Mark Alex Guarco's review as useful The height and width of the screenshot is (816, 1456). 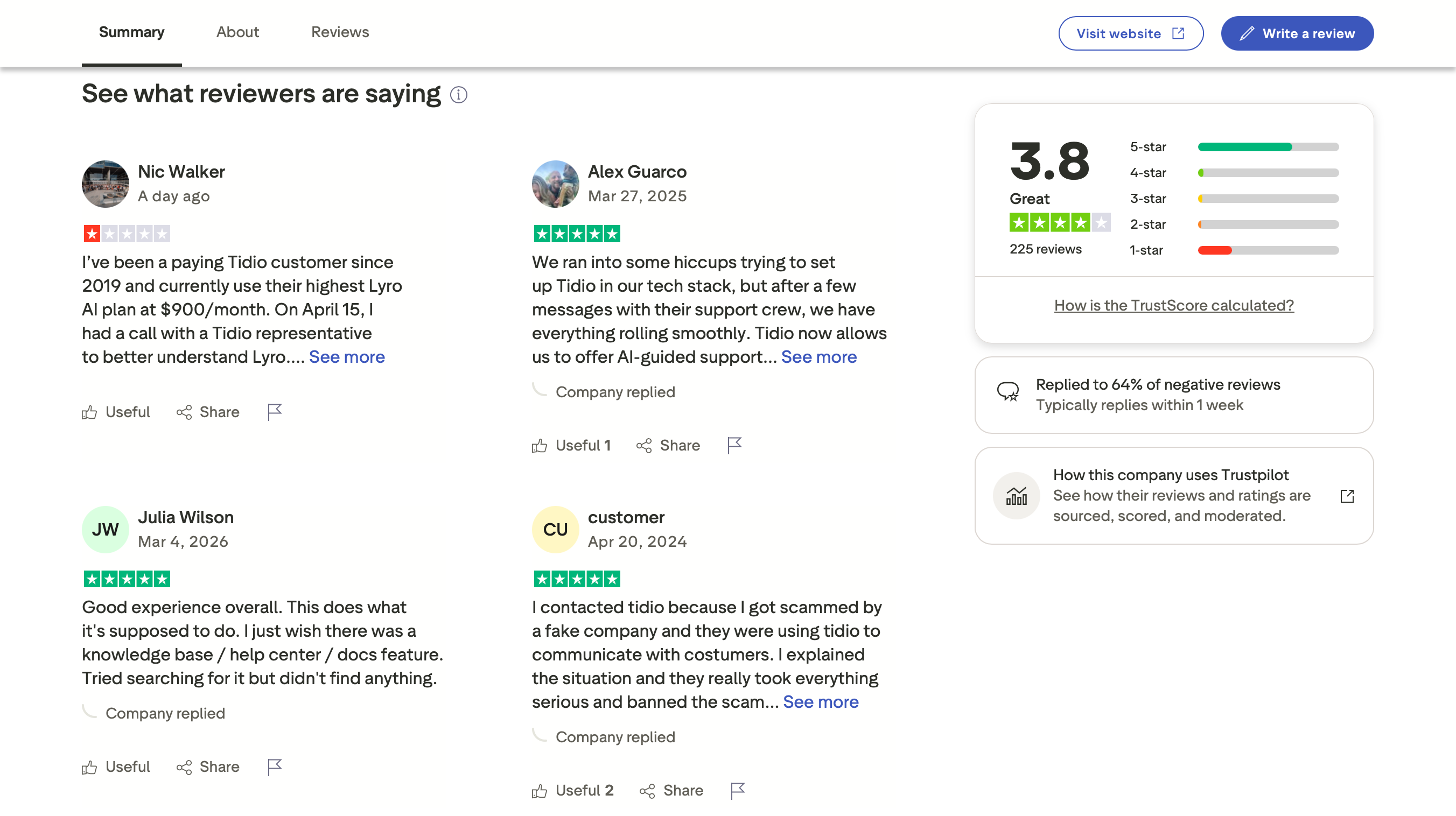[571, 445]
